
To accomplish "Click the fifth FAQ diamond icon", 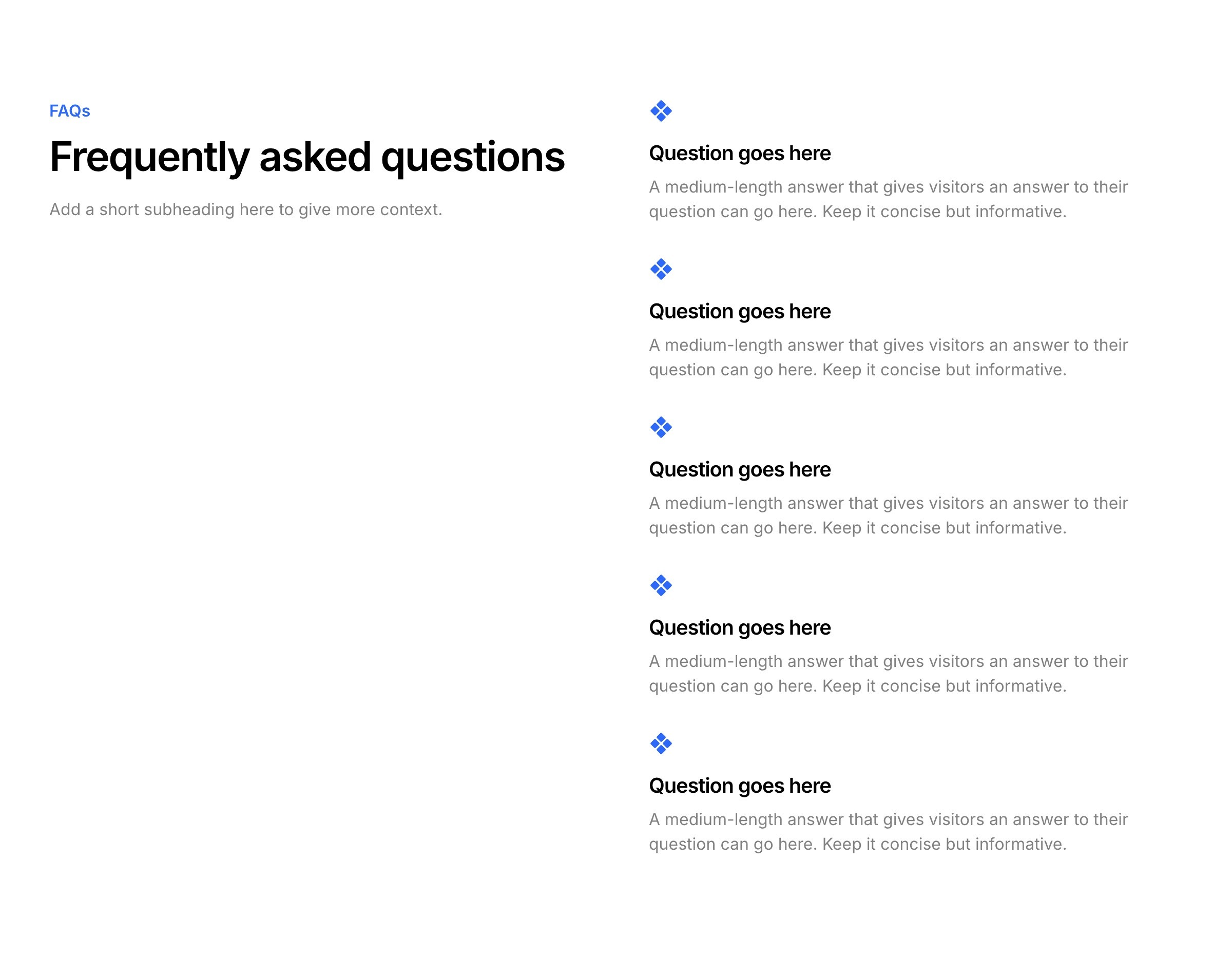I will tap(661, 743).
